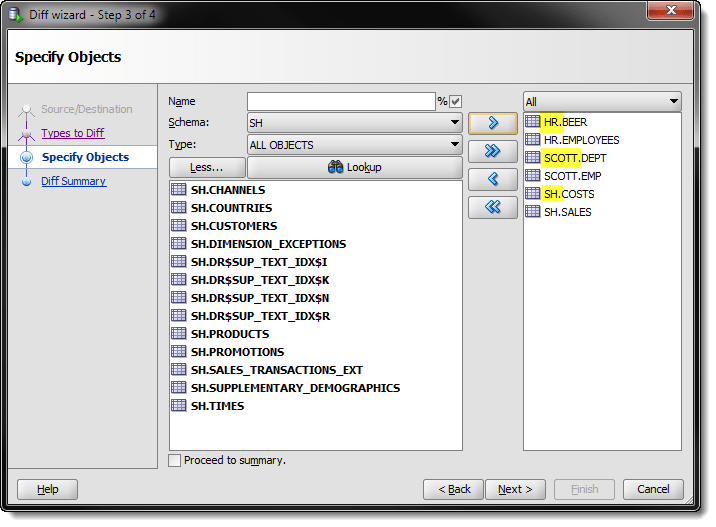Click table icon beside HR.BEER
The image size is (716, 527).
click(x=532, y=121)
